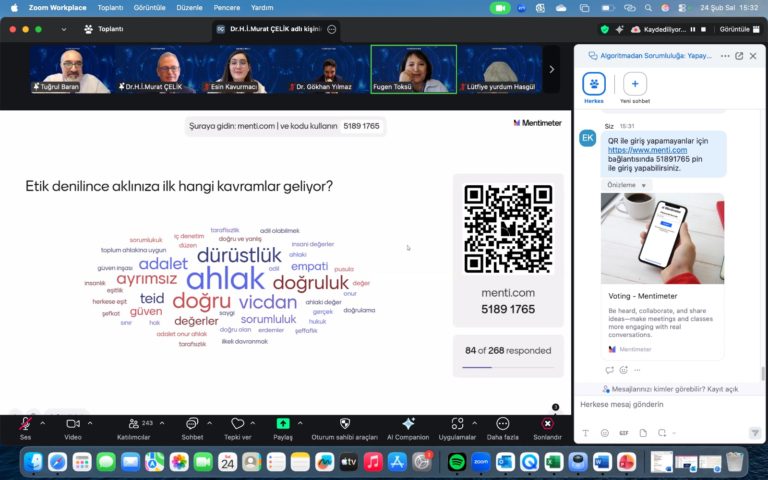Open AI Companion from meeting toolbar
Viewport: 768px width, 480px height.
coord(408,424)
